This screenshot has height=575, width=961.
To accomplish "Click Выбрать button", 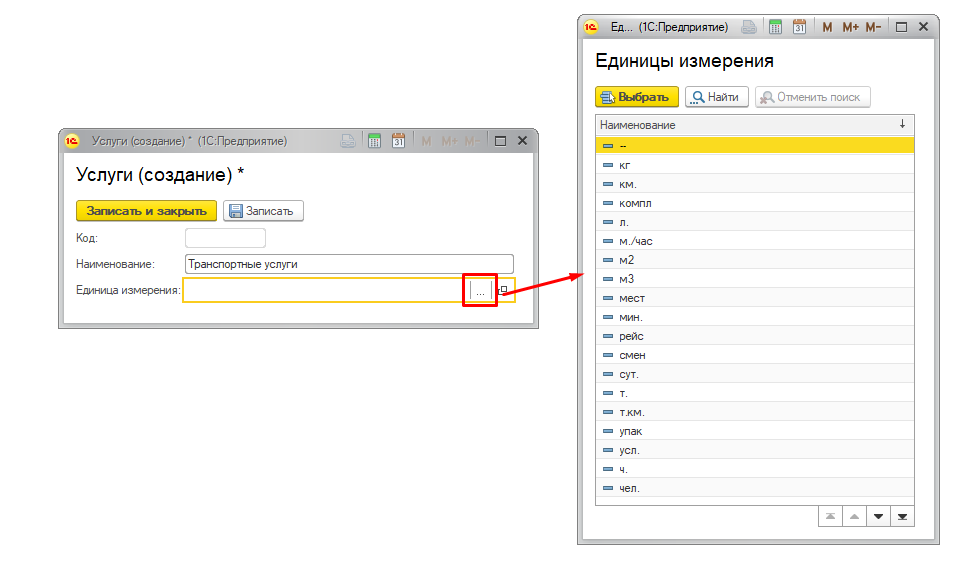I will coord(637,97).
